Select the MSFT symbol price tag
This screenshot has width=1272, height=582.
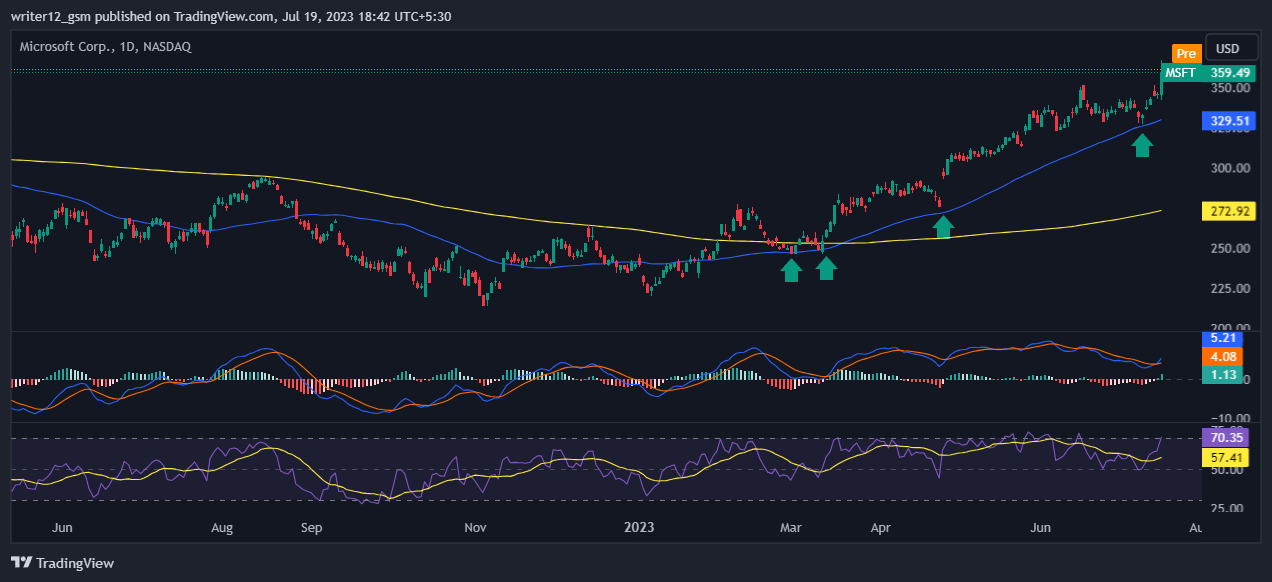pos(1180,72)
